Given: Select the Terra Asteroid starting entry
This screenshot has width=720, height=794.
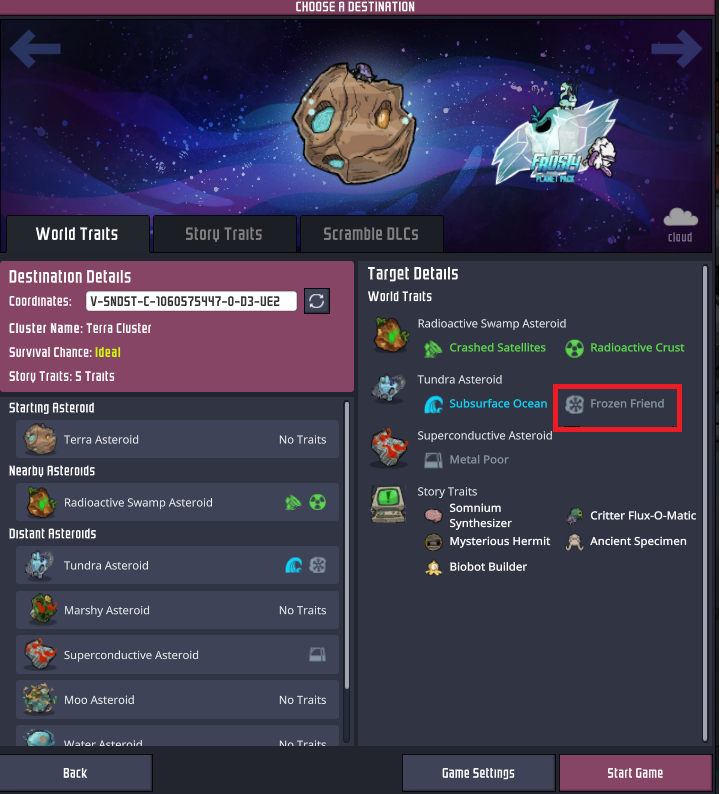Looking at the screenshot, I should (x=177, y=439).
